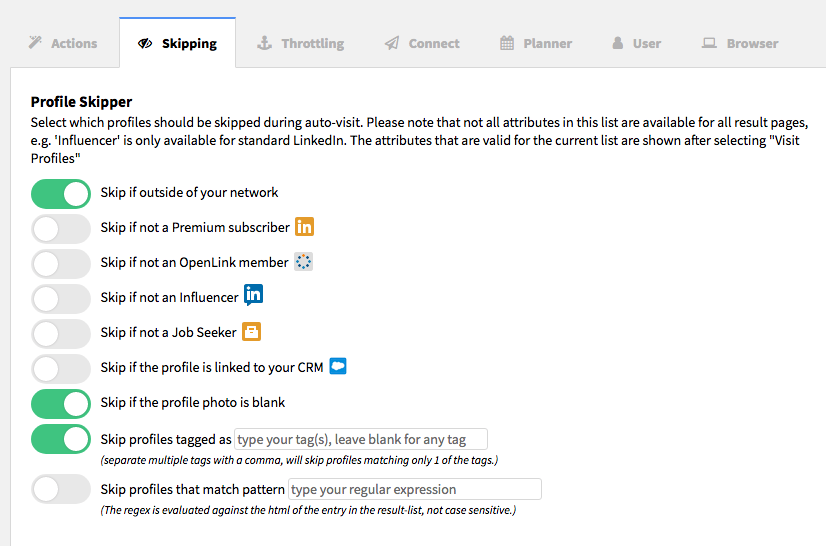Click the blue CRM cloud icon
This screenshot has height=546, width=826.
coord(338,366)
